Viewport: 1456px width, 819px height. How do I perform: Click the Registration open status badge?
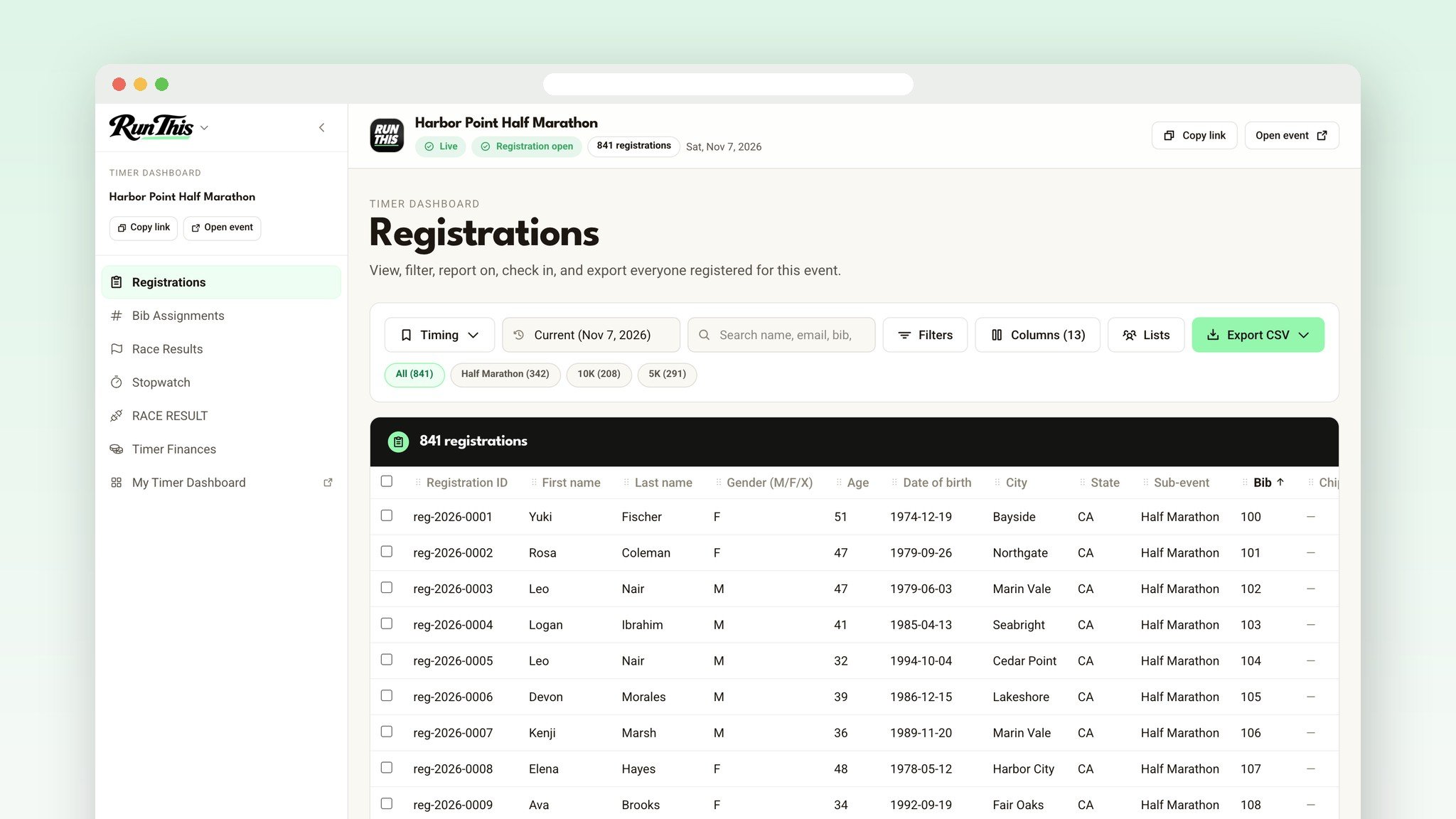coord(527,146)
